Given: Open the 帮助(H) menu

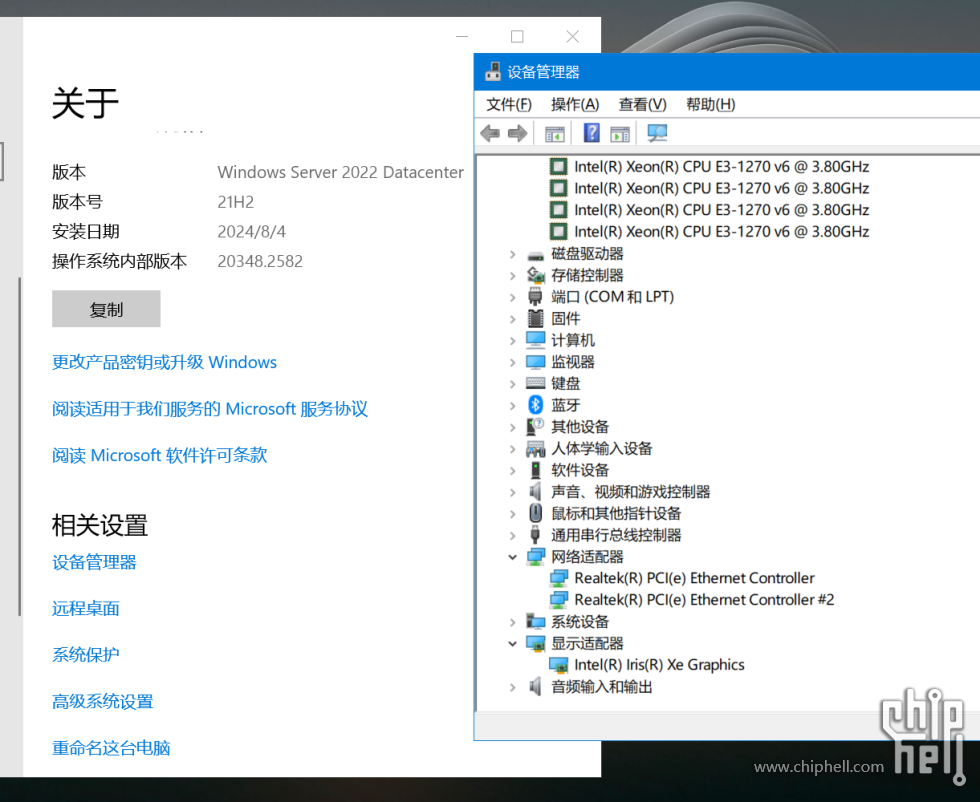Looking at the screenshot, I should [711, 104].
